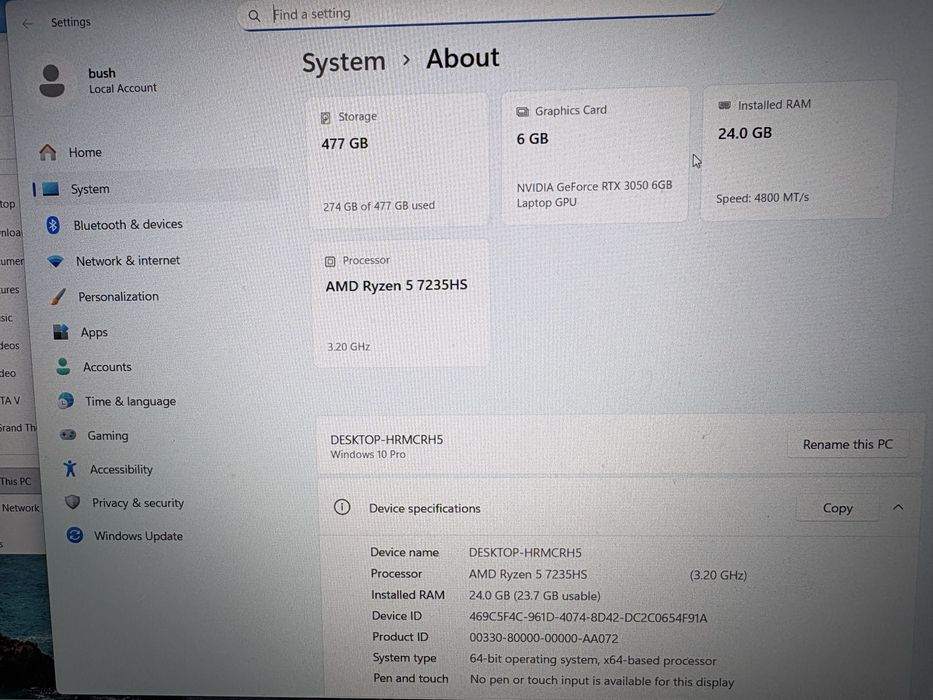Click Windows 10 Pro label

pos(368,455)
